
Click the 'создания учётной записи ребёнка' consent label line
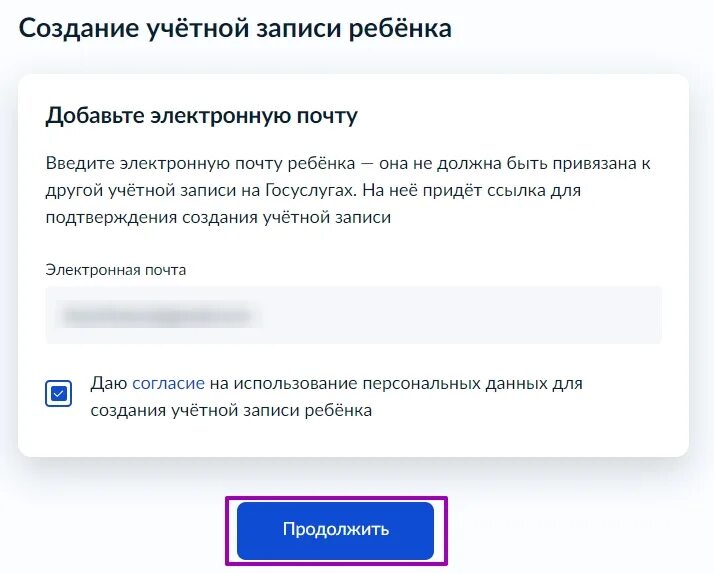click(231, 410)
